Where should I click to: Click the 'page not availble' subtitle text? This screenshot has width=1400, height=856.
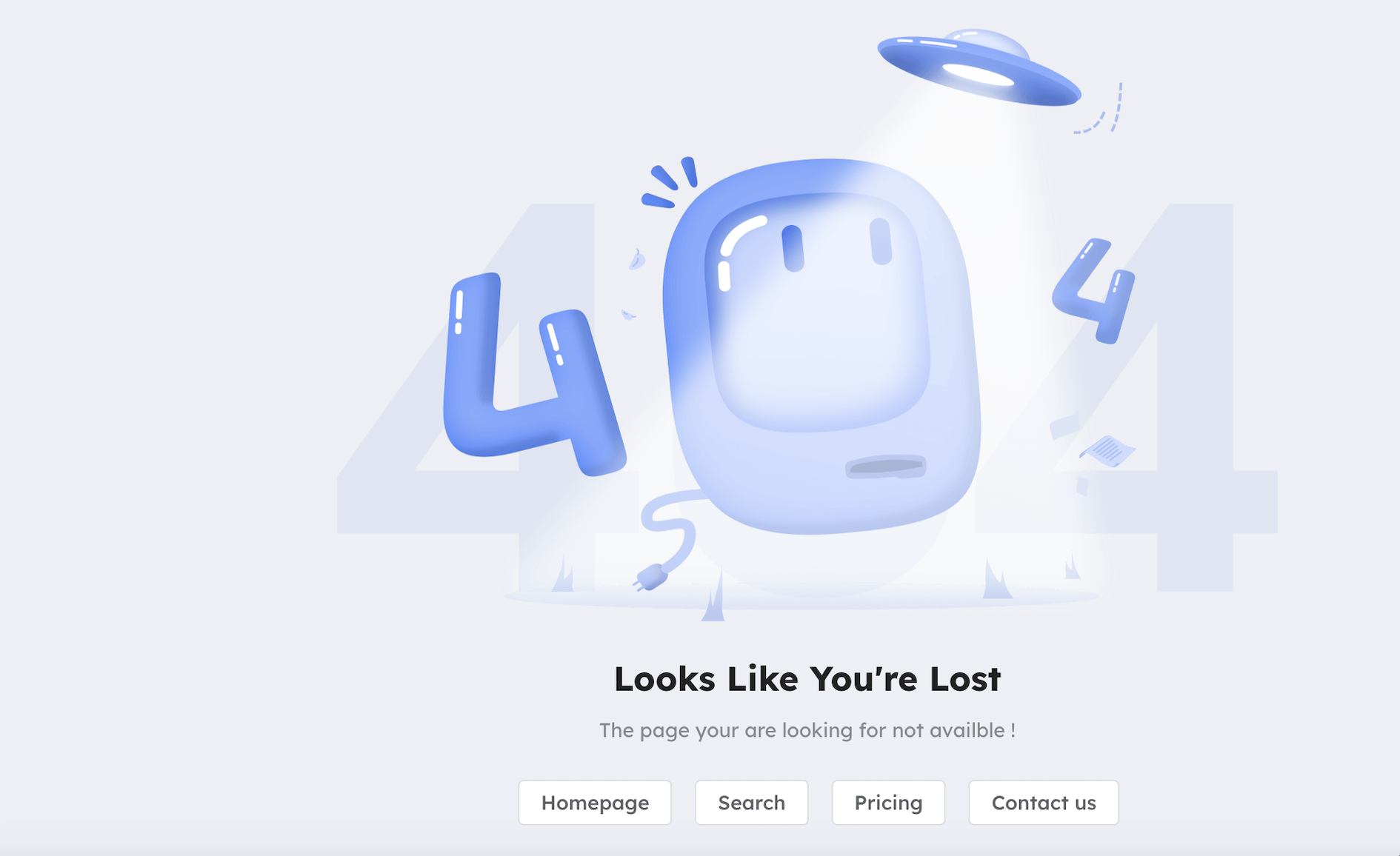807,730
